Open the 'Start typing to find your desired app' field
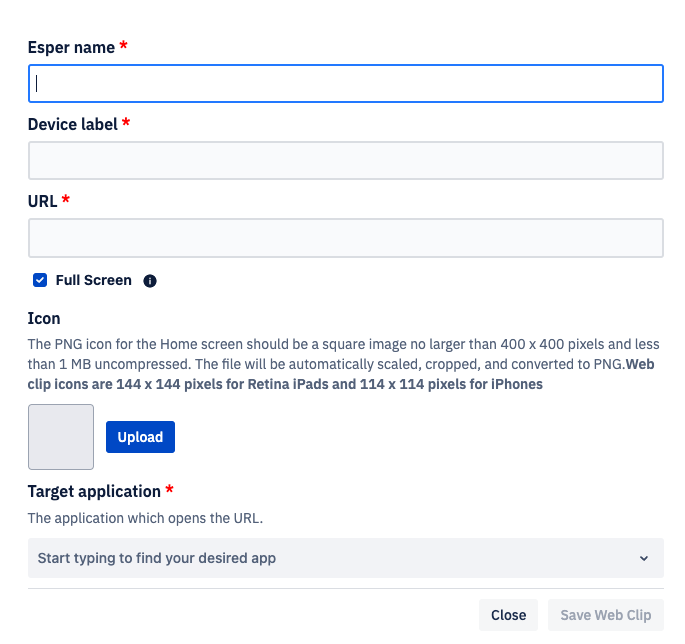685x644 pixels. (x=346, y=558)
